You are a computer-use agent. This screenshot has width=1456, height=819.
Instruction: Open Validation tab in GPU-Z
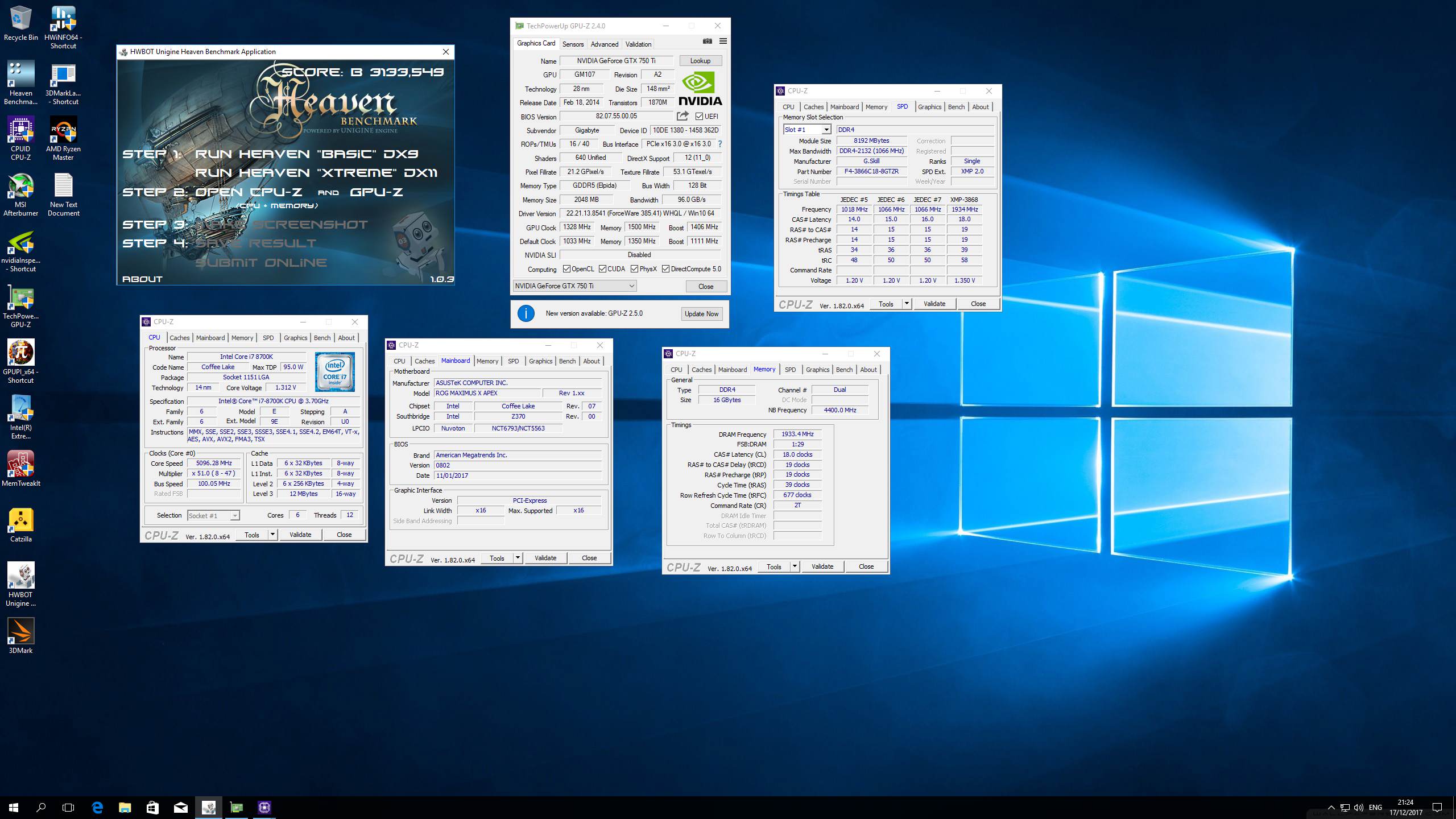pyautogui.click(x=638, y=44)
